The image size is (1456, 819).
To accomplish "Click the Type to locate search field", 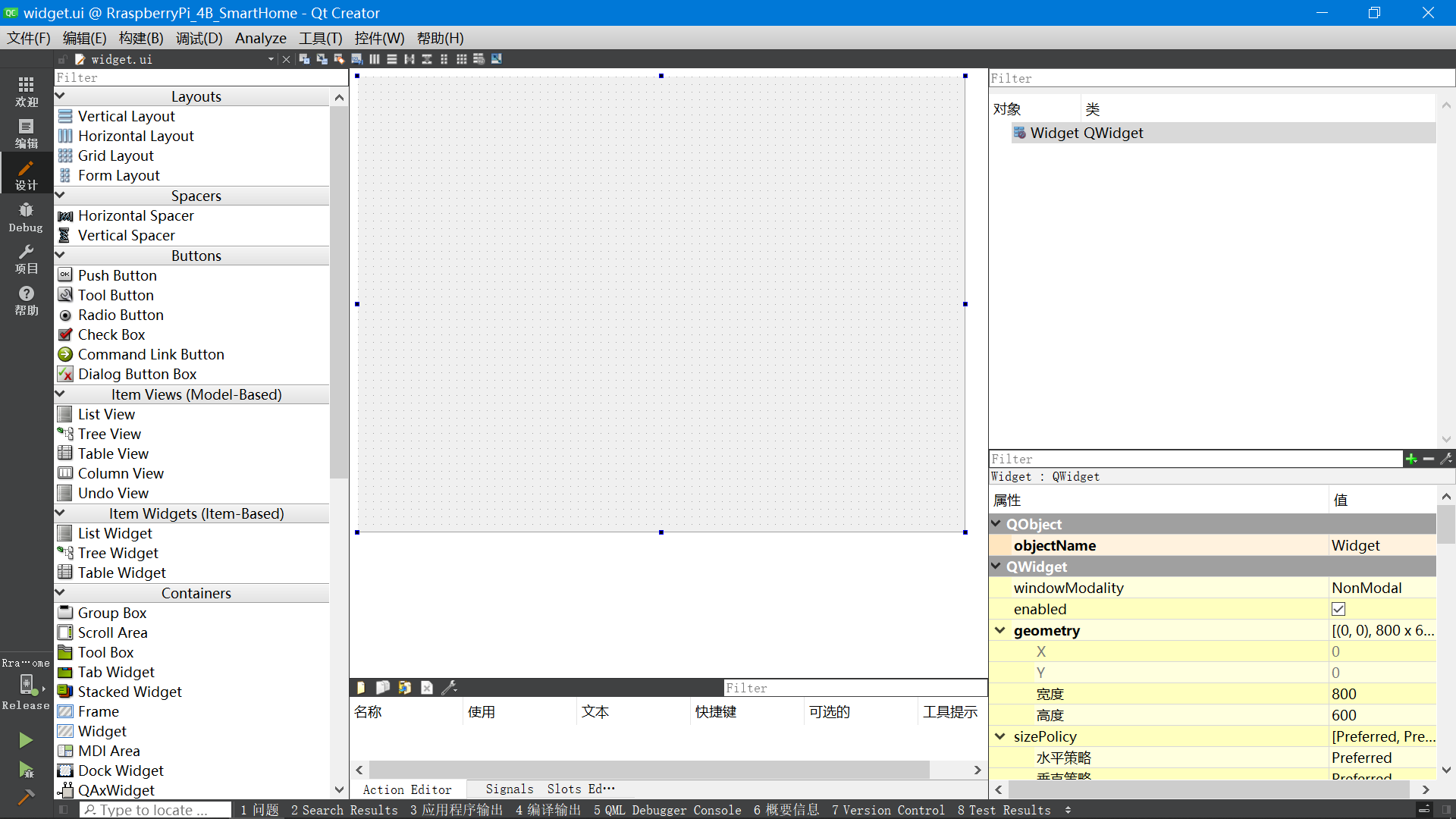I will click(x=155, y=810).
